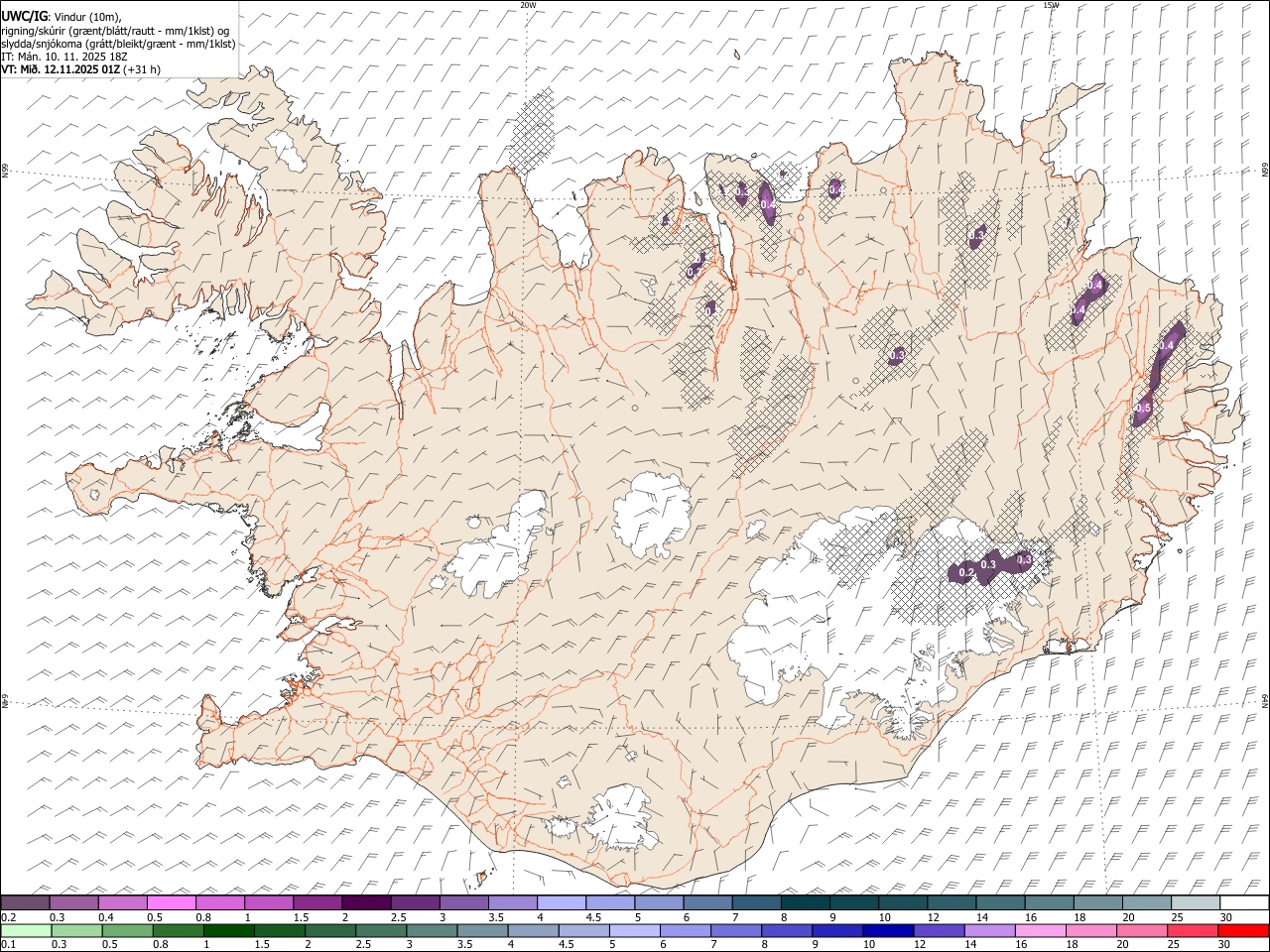Screen dimensions: 1270x952
Task: Click the "4.5" label in the upper legend row
Action: (593, 918)
